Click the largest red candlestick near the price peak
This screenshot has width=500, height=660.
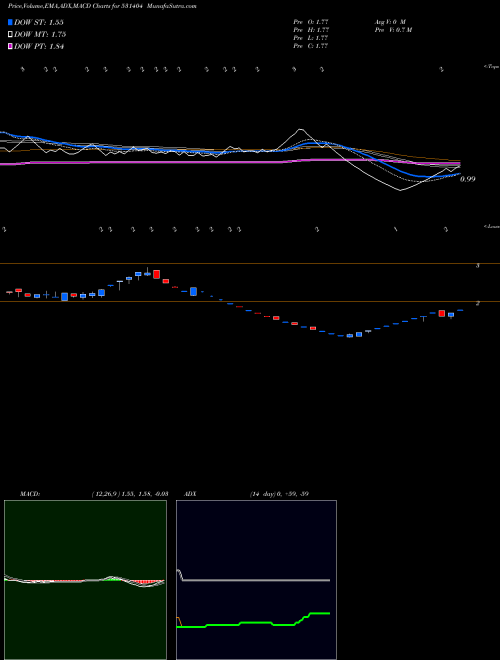click(157, 274)
